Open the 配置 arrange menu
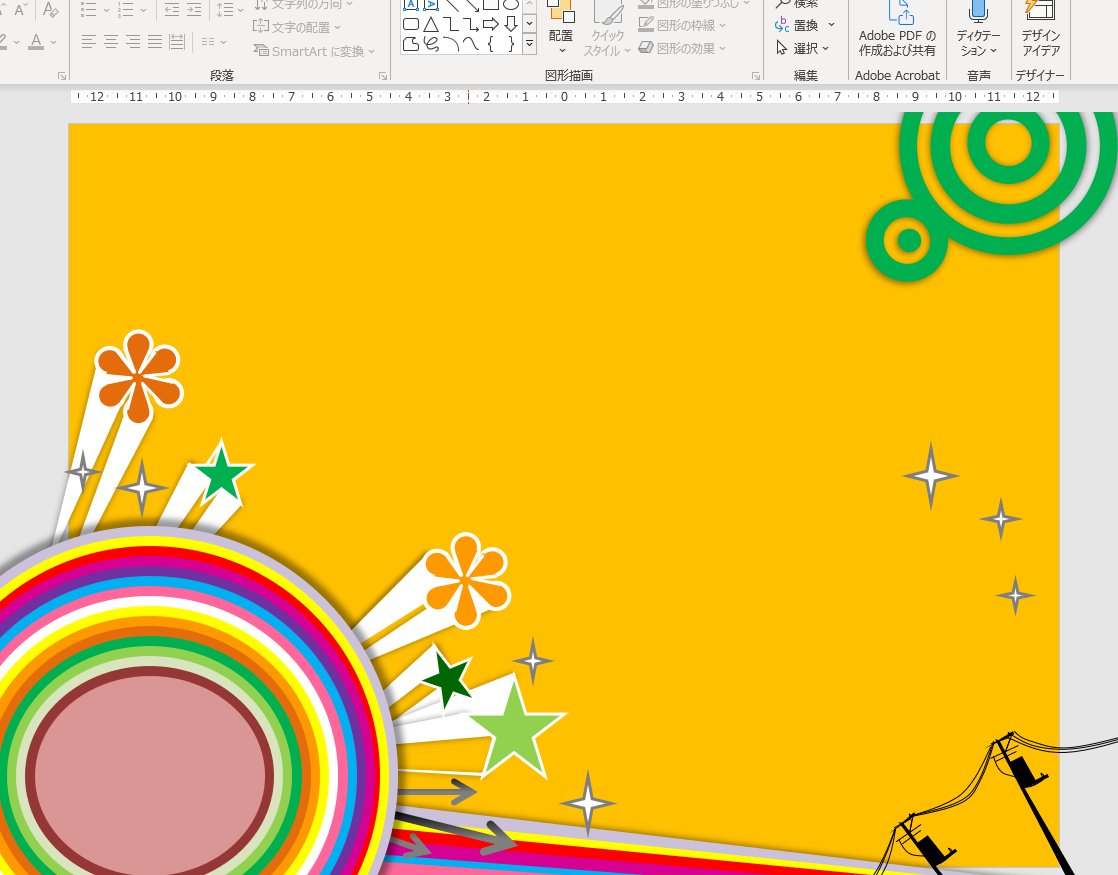 pyautogui.click(x=561, y=29)
